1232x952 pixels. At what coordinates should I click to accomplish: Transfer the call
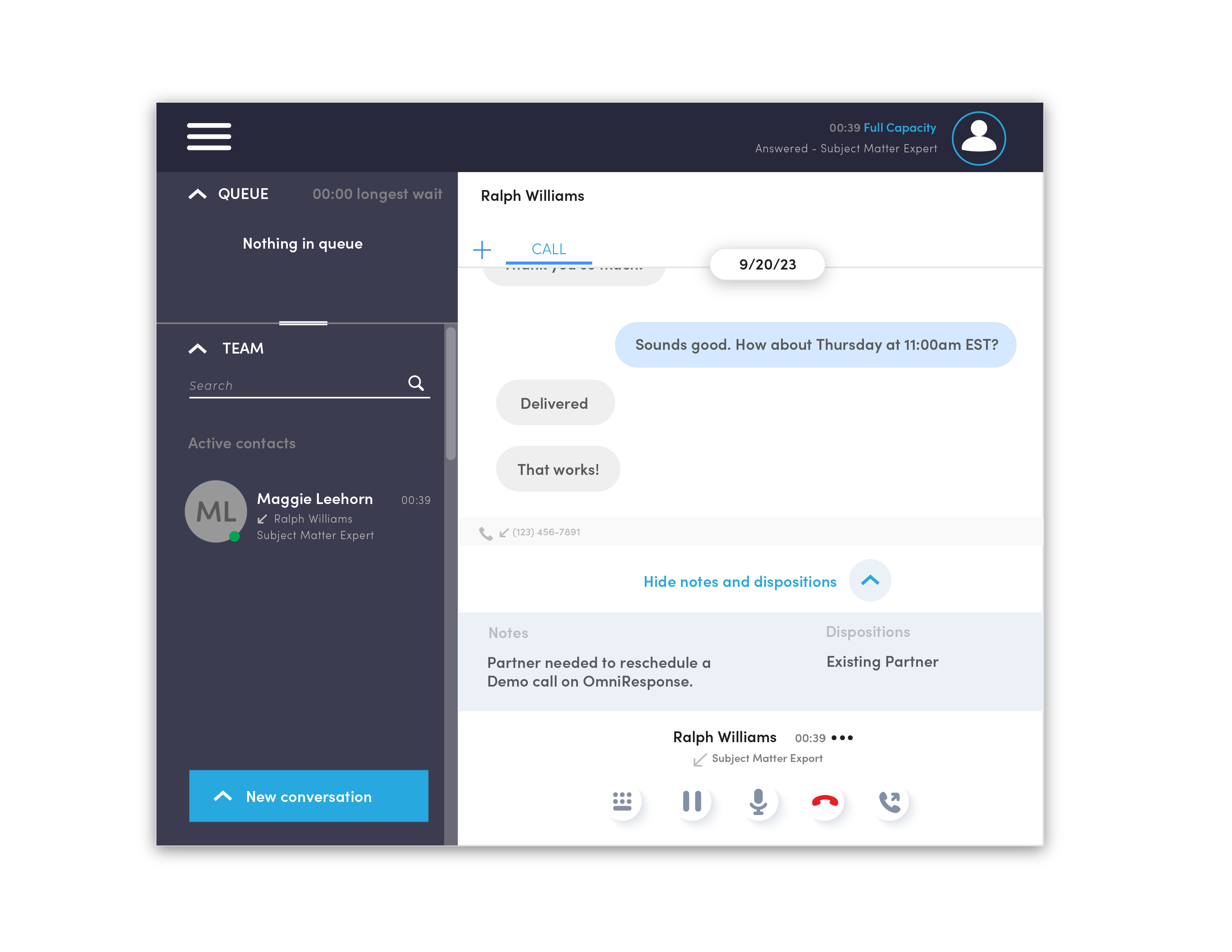point(890,801)
